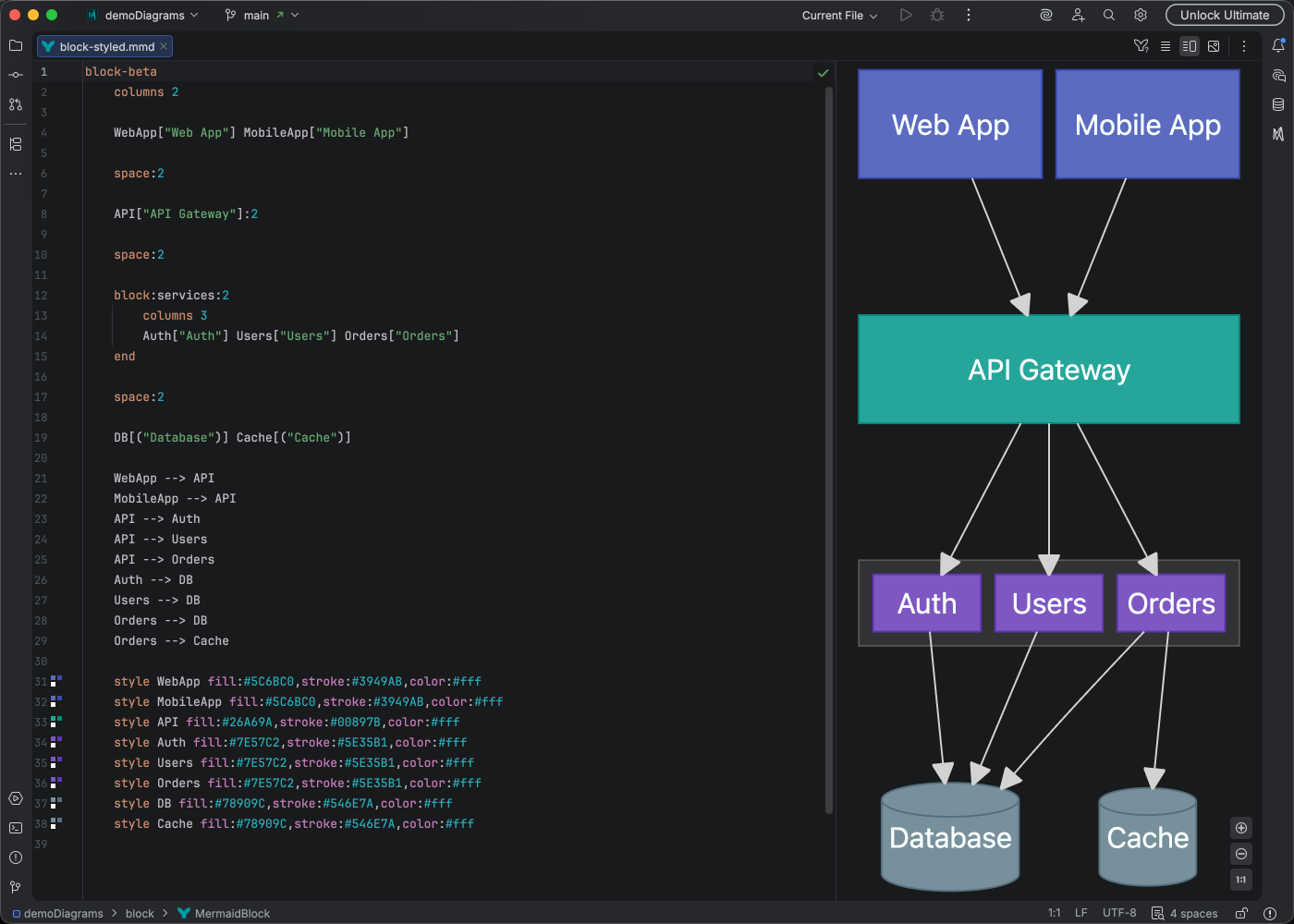Open the editor kebab options menu
Screen dimensions: 1294x924
(x=1244, y=45)
